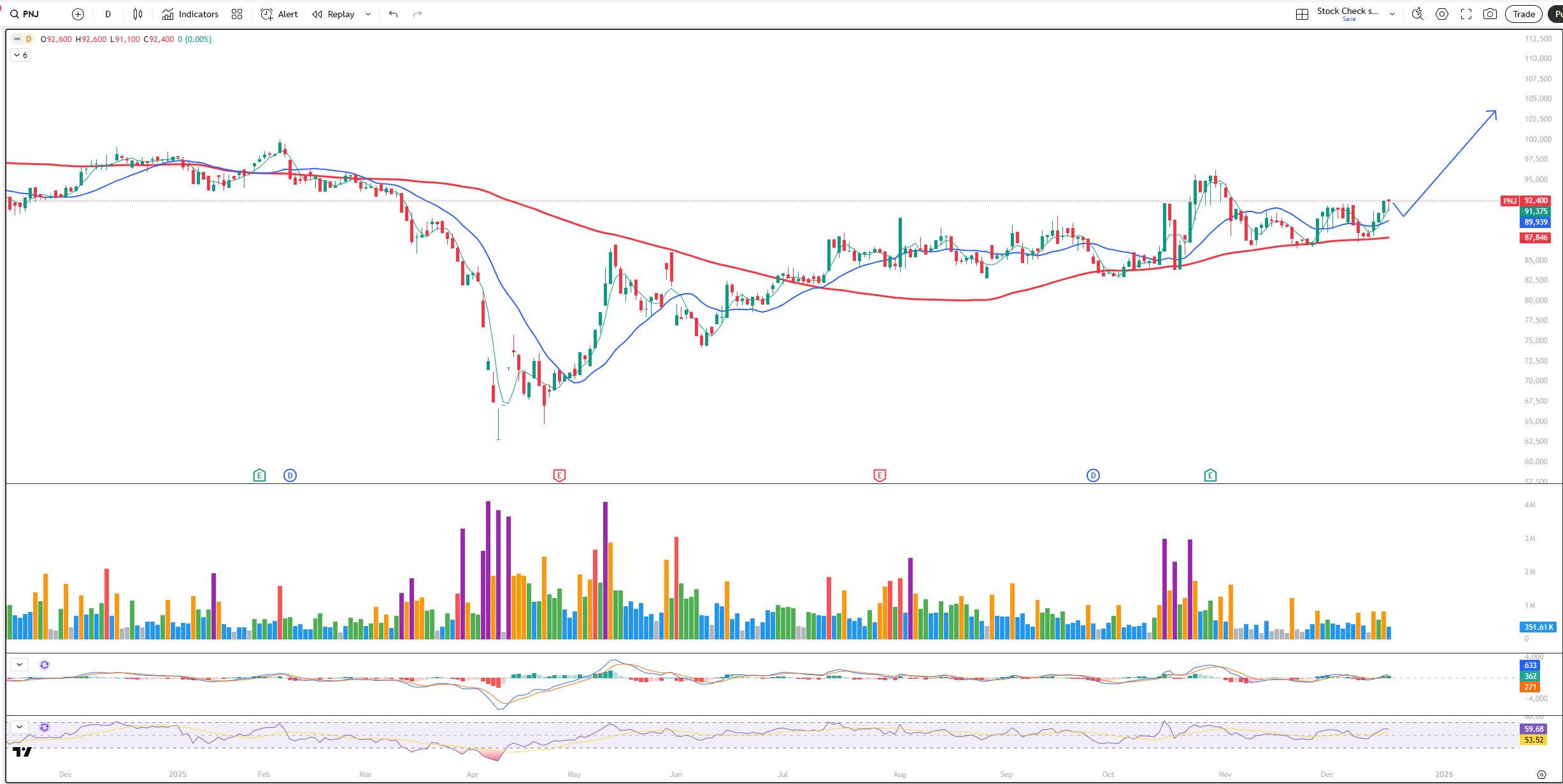The image size is (1563, 784).
Task: Take a snapshot with camera icon
Action: pyautogui.click(x=1490, y=14)
